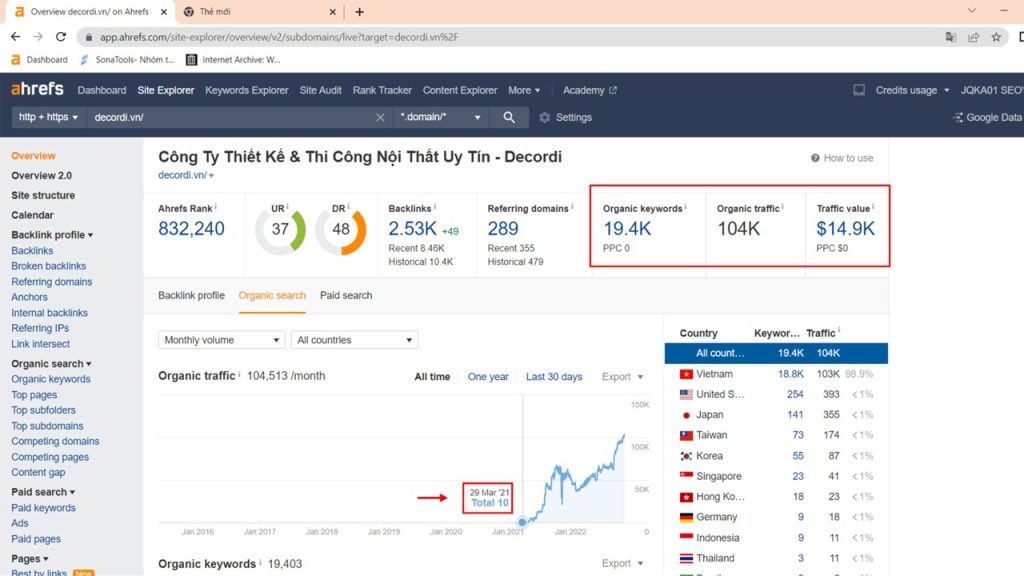Close the Thẻ mới tab
The image size is (1024, 576).
332,12
